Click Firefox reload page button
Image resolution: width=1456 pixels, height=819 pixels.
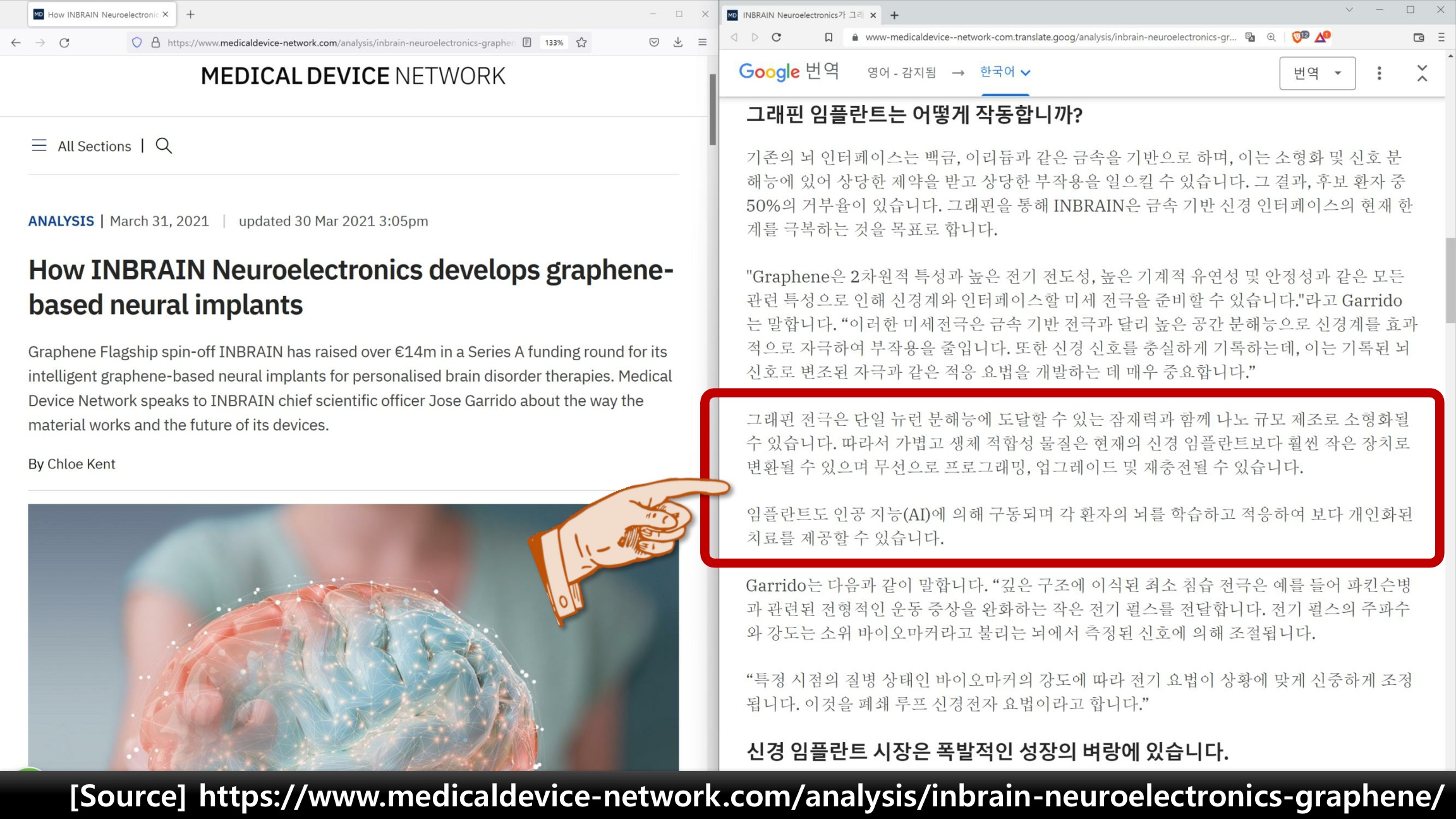(64, 43)
